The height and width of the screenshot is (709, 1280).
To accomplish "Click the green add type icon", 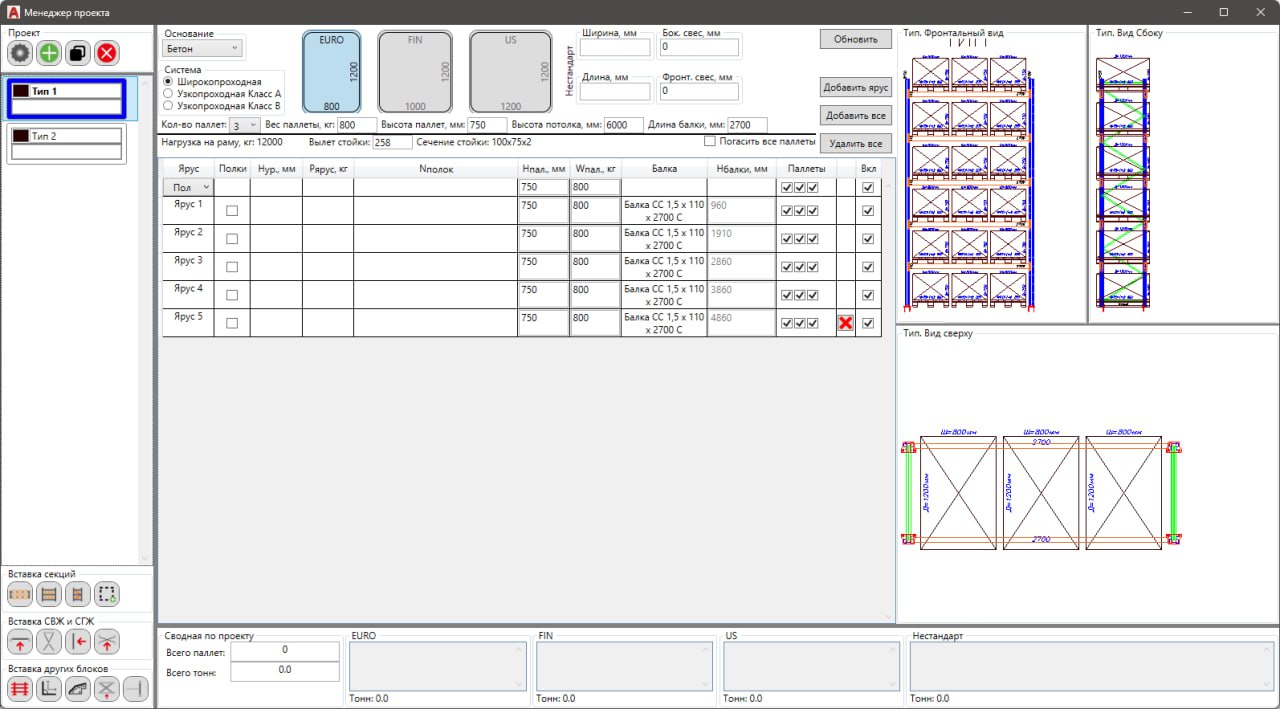I will pos(49,53).
